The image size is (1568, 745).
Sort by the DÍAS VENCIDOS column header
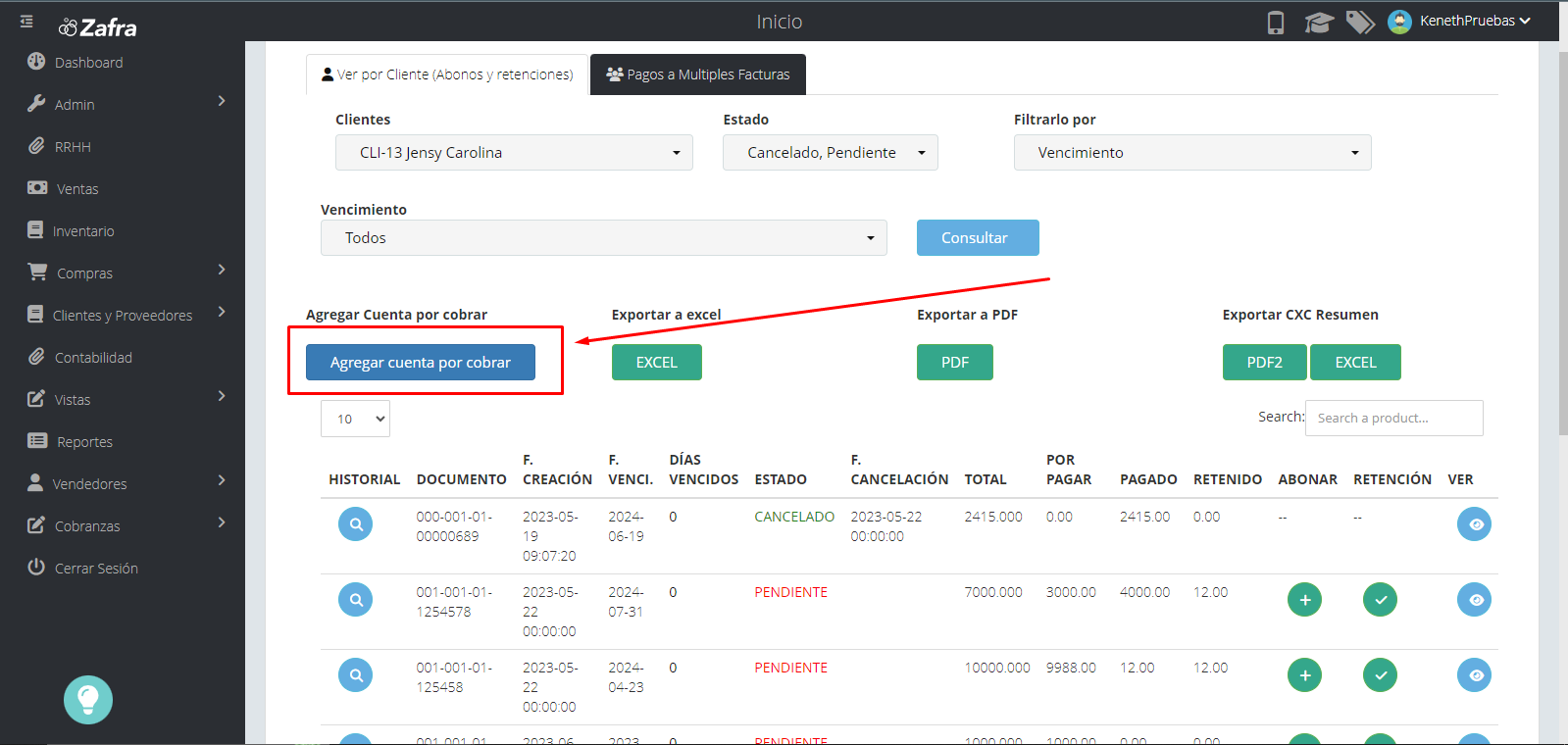click(704, 470)
